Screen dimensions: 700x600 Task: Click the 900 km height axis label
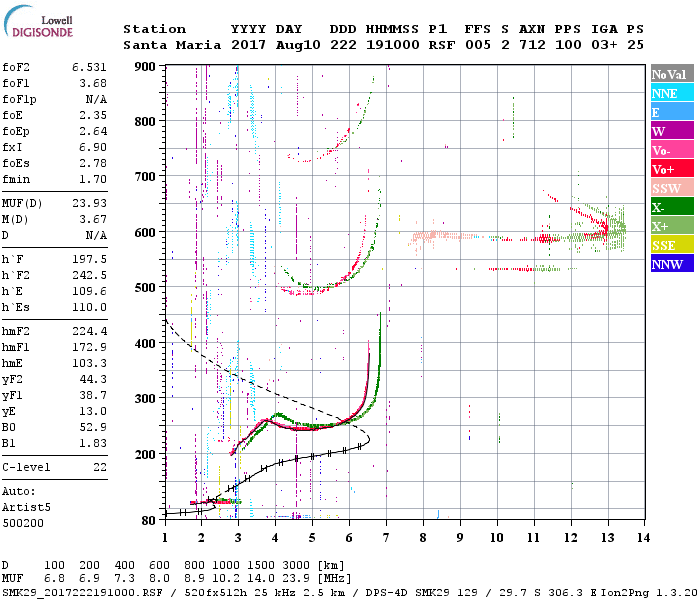(145, 67)
